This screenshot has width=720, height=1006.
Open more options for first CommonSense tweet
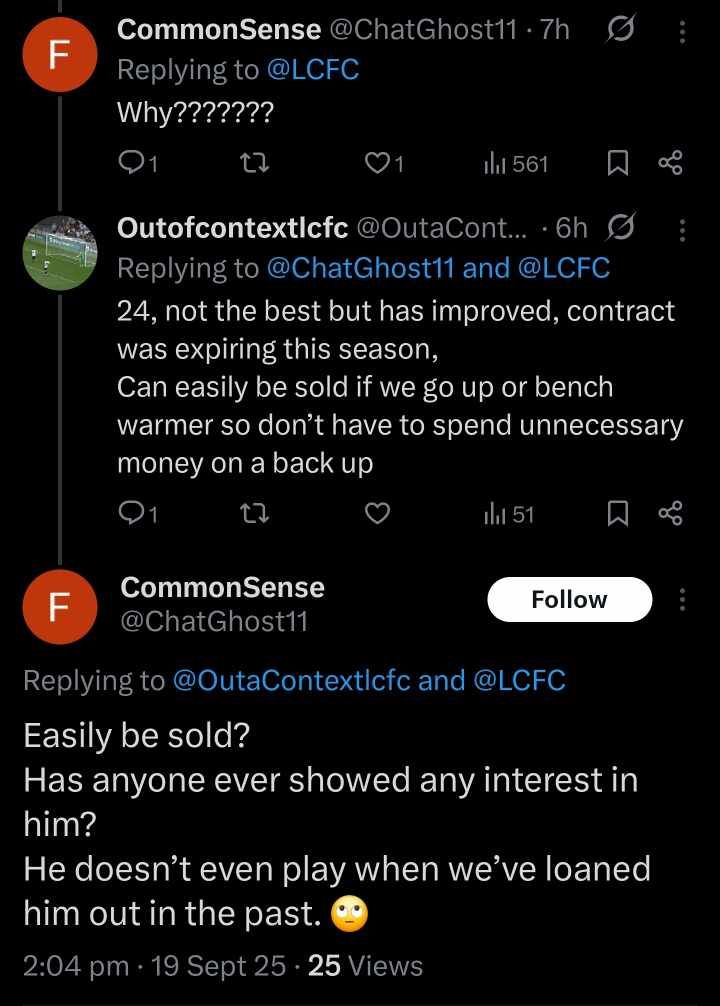point(683,31)
